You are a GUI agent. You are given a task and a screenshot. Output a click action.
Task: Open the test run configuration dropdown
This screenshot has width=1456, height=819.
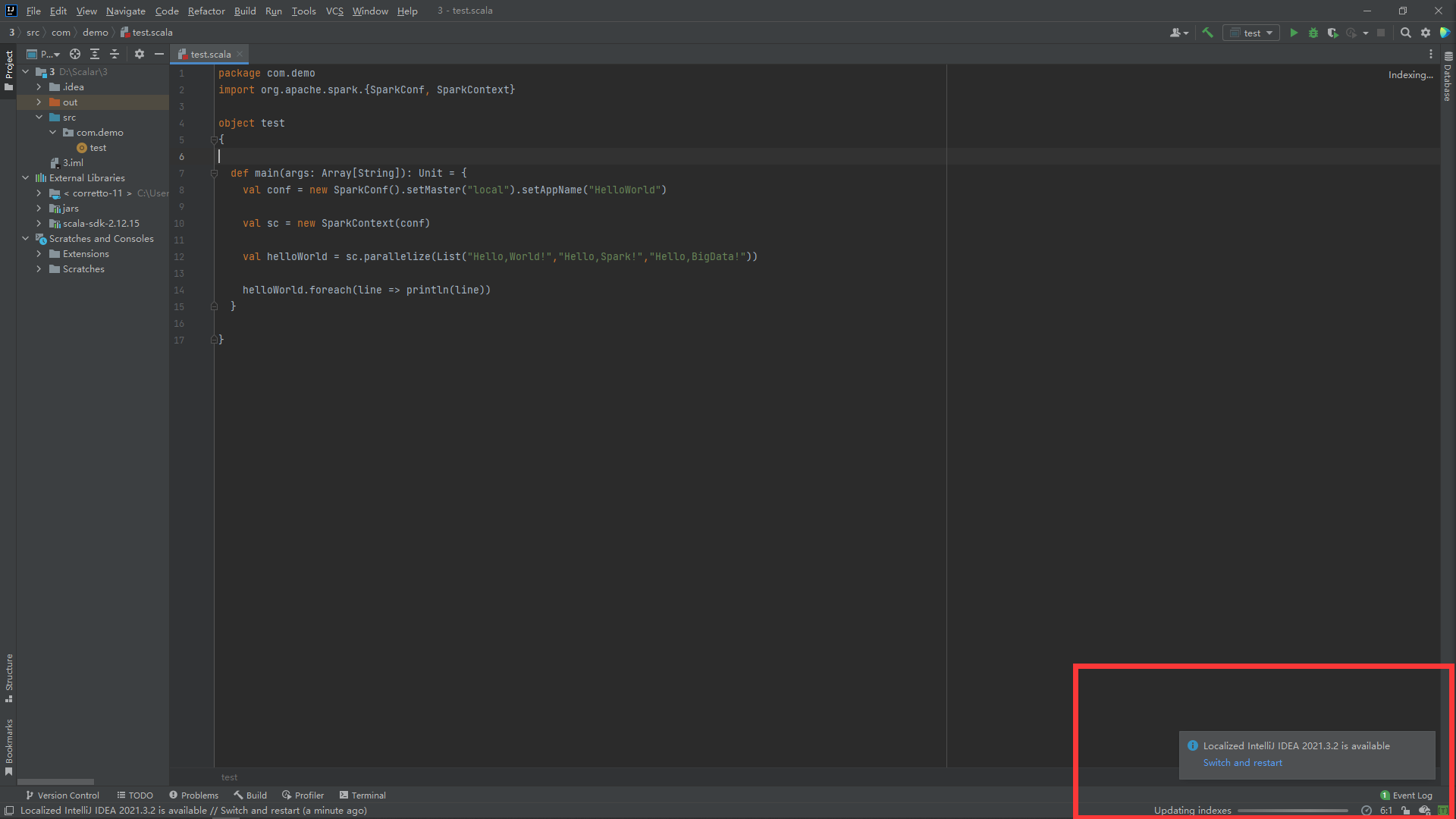coord(1252,33)
